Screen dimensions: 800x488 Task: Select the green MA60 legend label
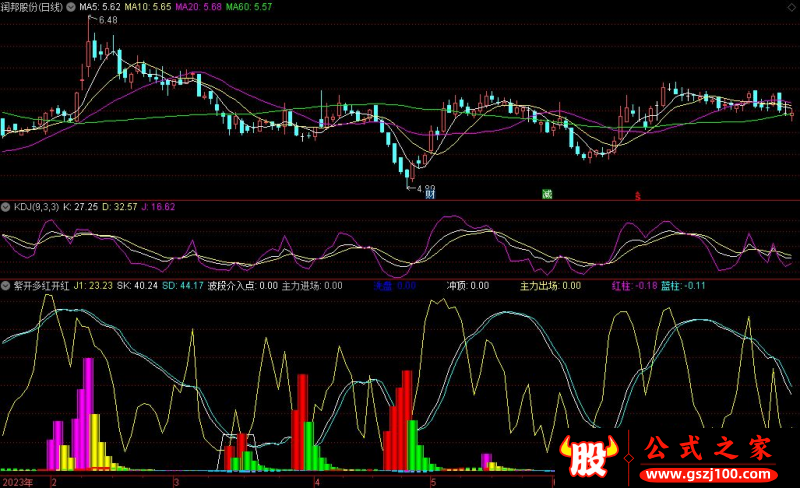(248, 7)
